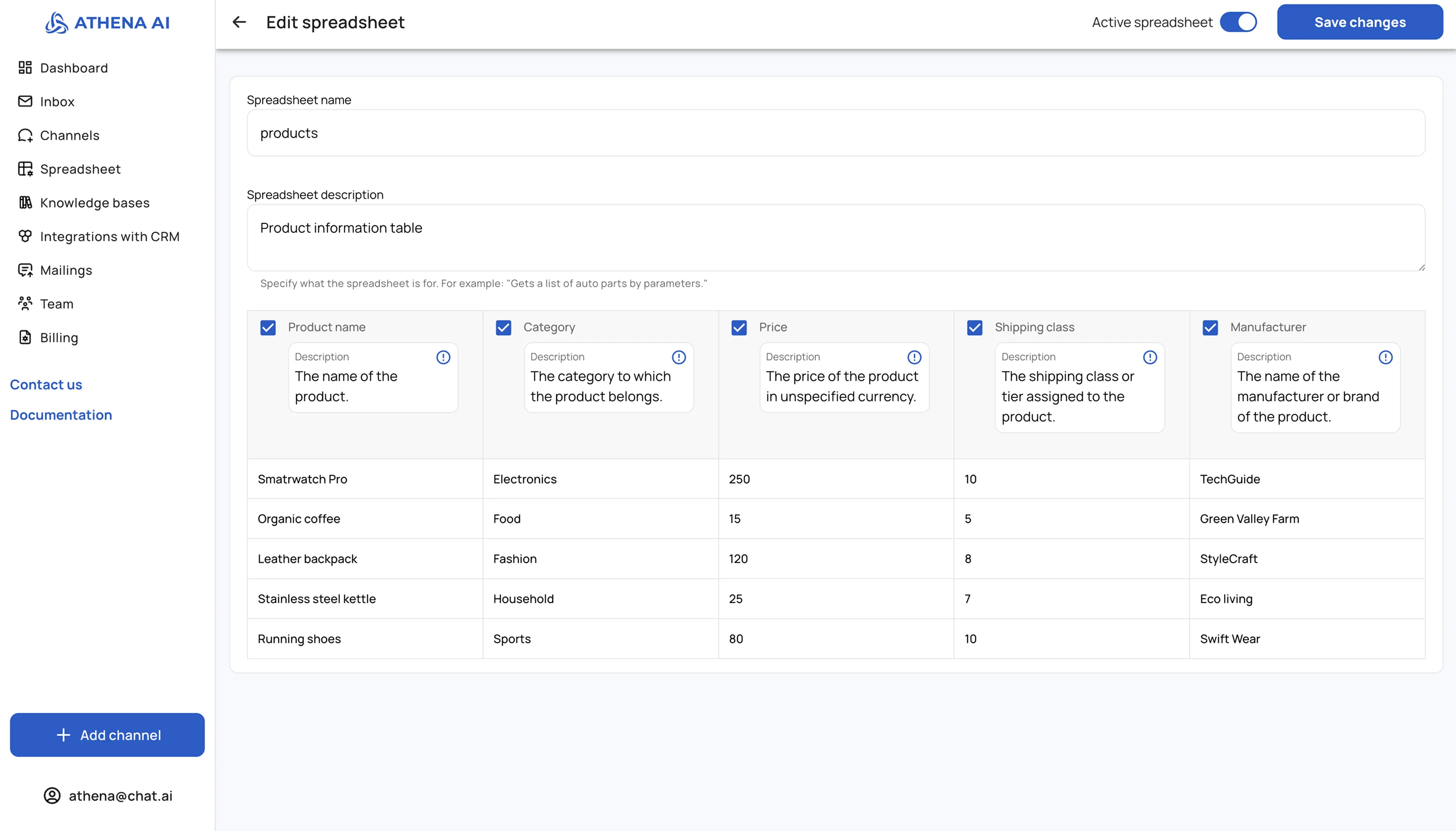This screenshot has height=831, width=1456.
Task: Click the Billing document icon
Action: tap(25, 338)
